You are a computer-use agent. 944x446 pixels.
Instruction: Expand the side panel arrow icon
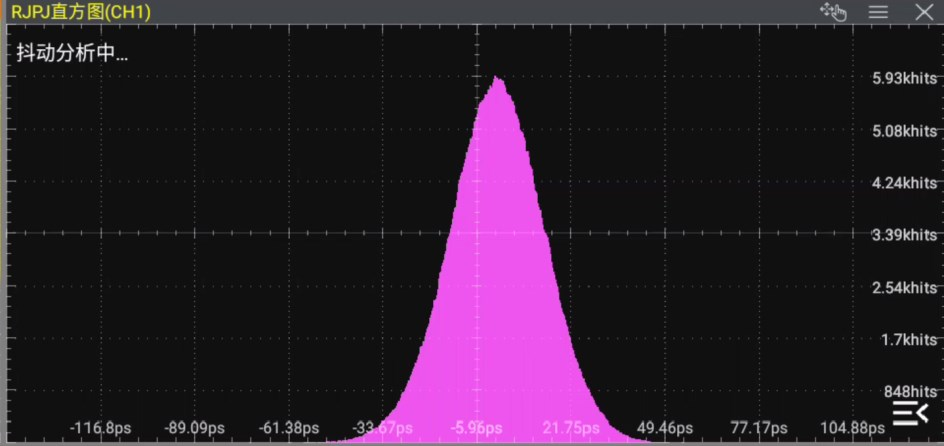[x=910, y=413]
